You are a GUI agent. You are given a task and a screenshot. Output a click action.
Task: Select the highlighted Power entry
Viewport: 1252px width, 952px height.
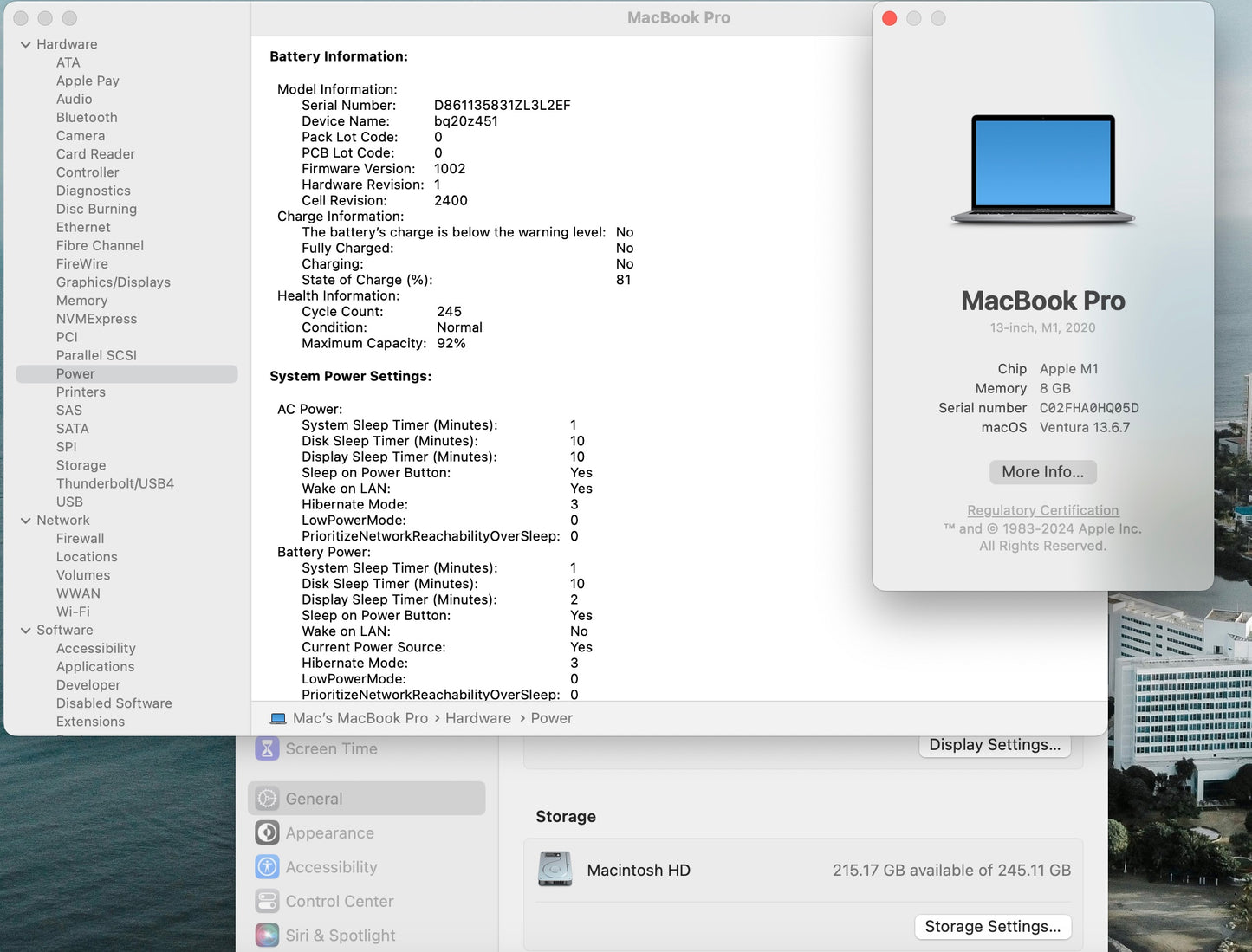[x=126, y=373]
